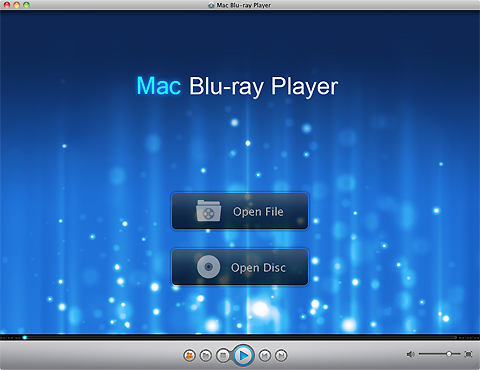
Task: Close the Mac Blu-ray Player window
Action: tap(7, 5)
